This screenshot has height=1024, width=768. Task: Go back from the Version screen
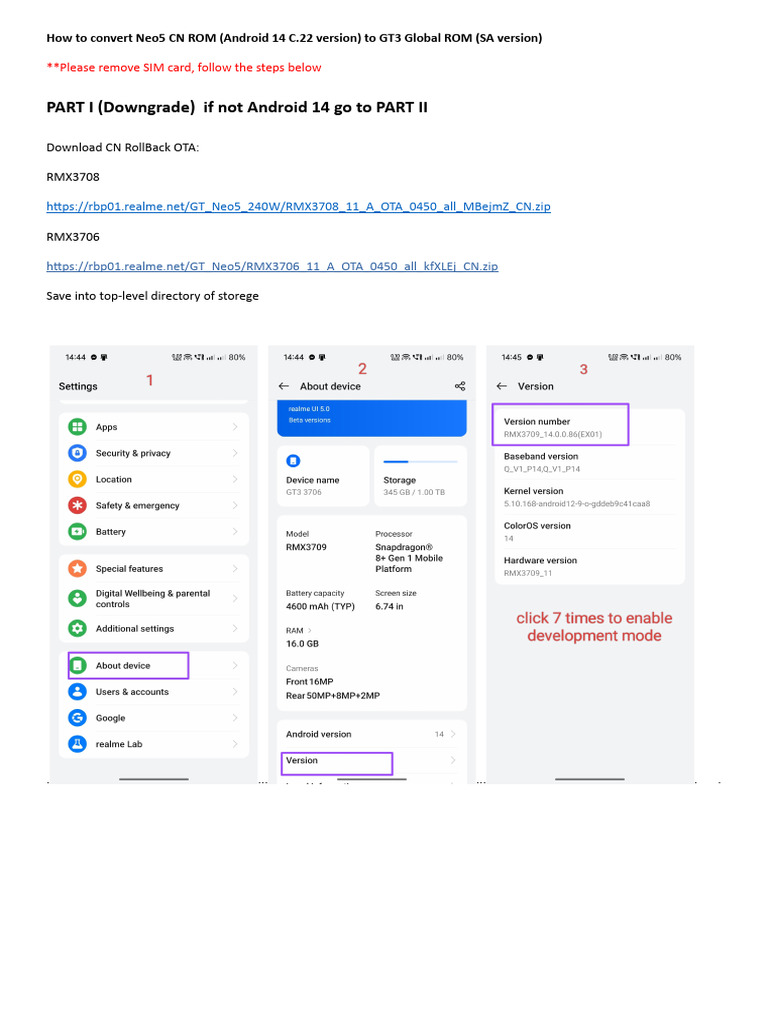pos(502,386)
